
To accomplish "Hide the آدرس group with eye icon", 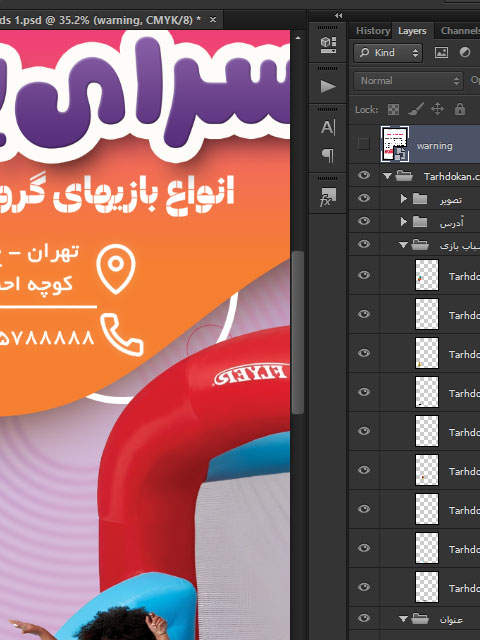I will pyautogui.click(x=364, y=221).
